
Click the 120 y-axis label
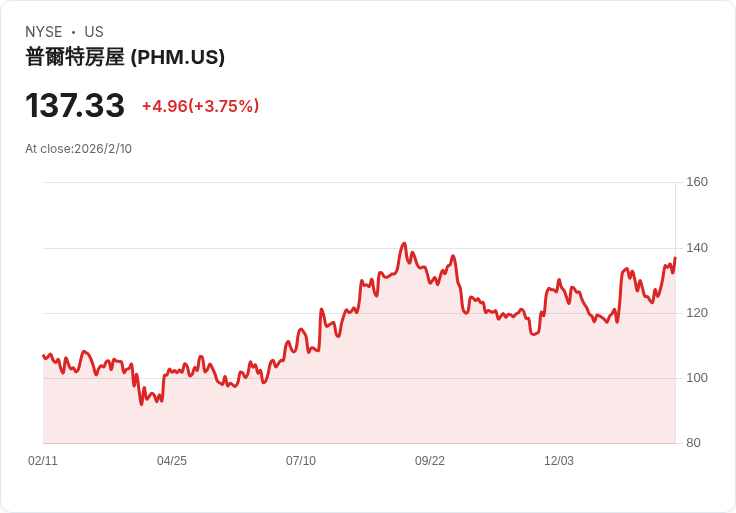coord(697,313)
